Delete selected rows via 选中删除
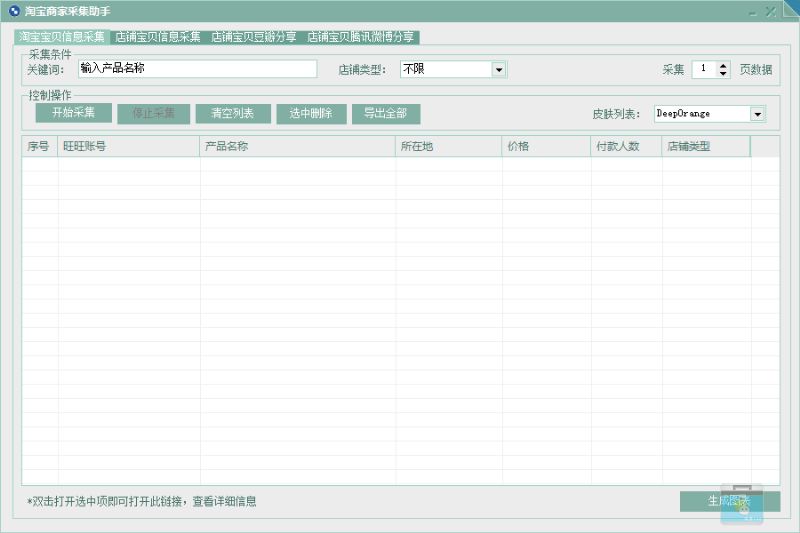800x533 pixels. coord(311,113)
